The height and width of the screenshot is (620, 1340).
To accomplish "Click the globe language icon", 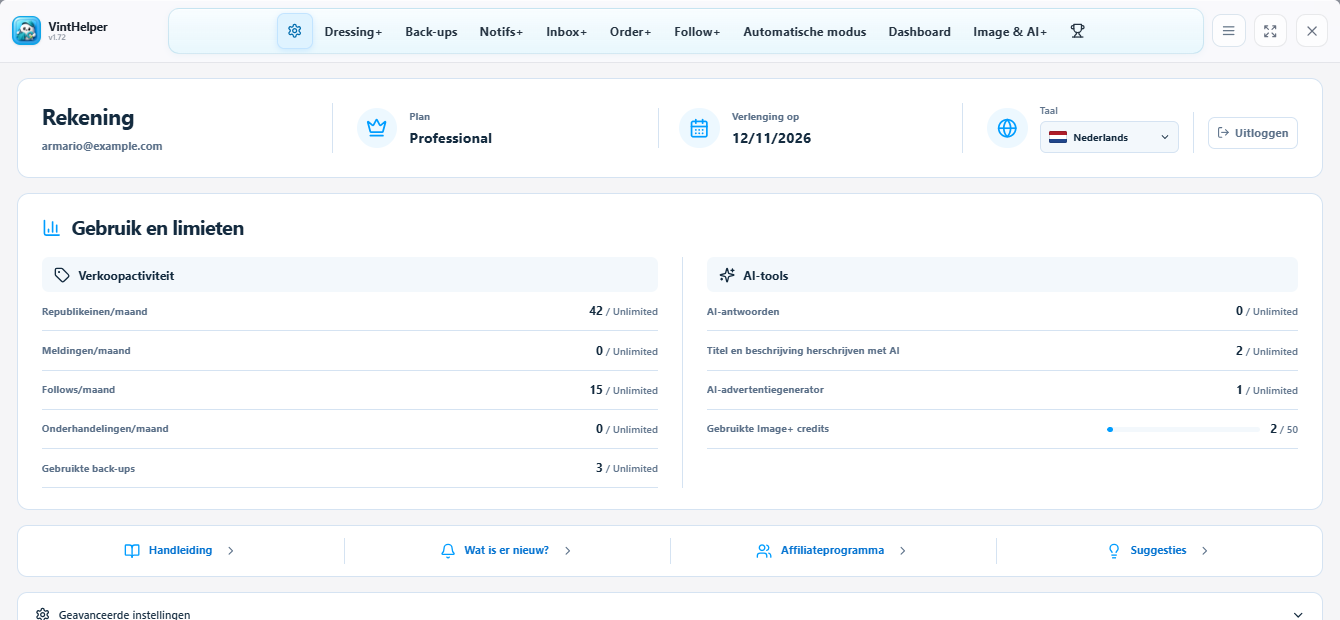I will [x=1007, y=128].
